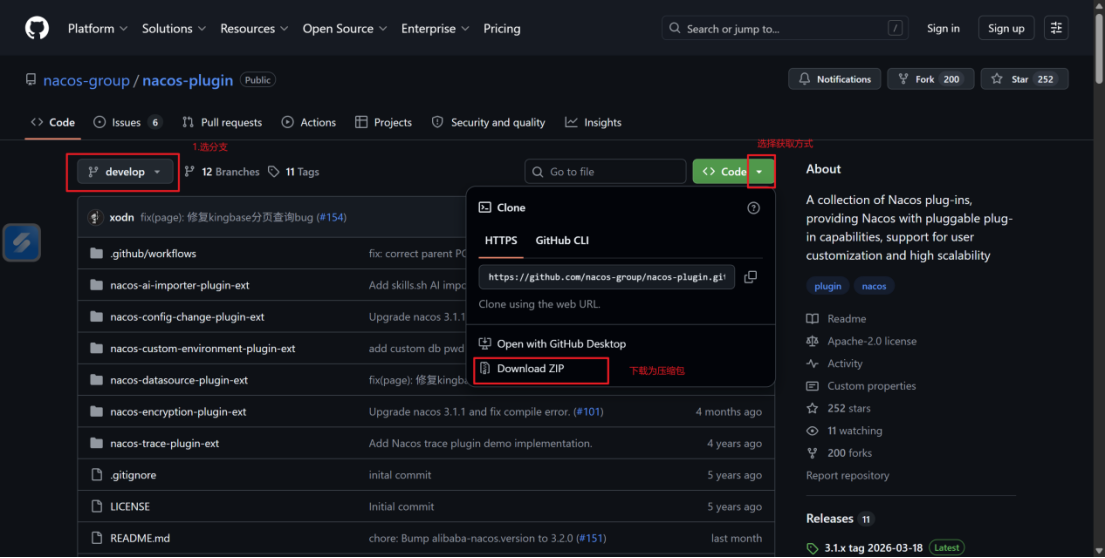
Task: Focus the Search or jump to field
Action: click(784, 28)
